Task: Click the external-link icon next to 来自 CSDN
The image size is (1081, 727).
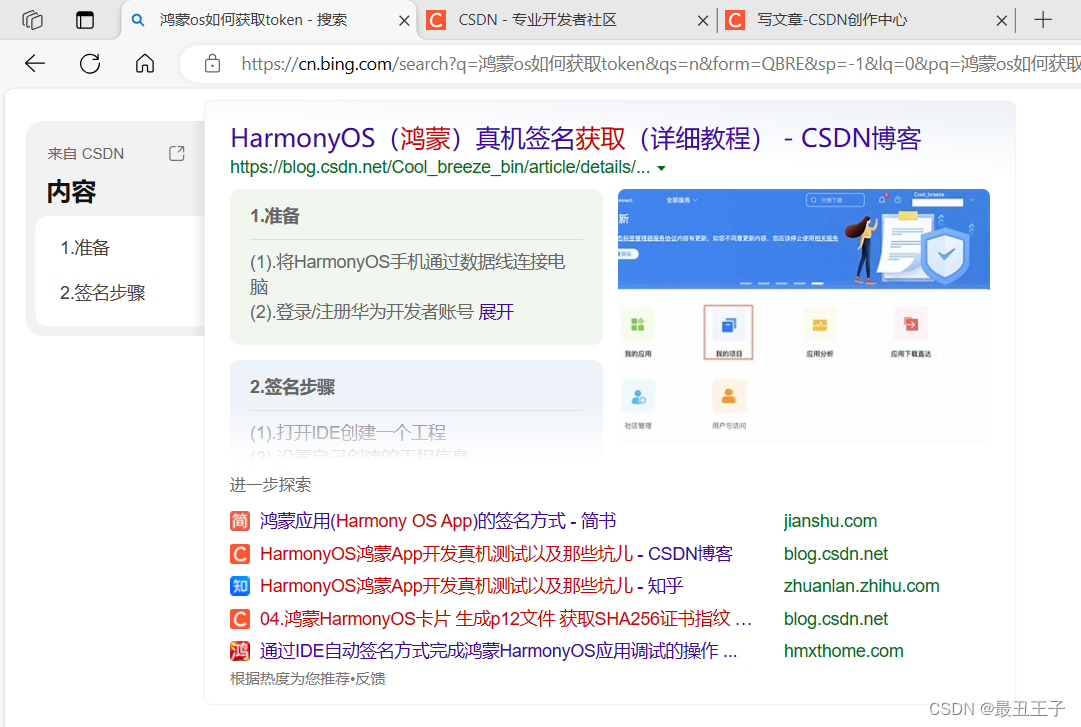Action: coord(176,153)
